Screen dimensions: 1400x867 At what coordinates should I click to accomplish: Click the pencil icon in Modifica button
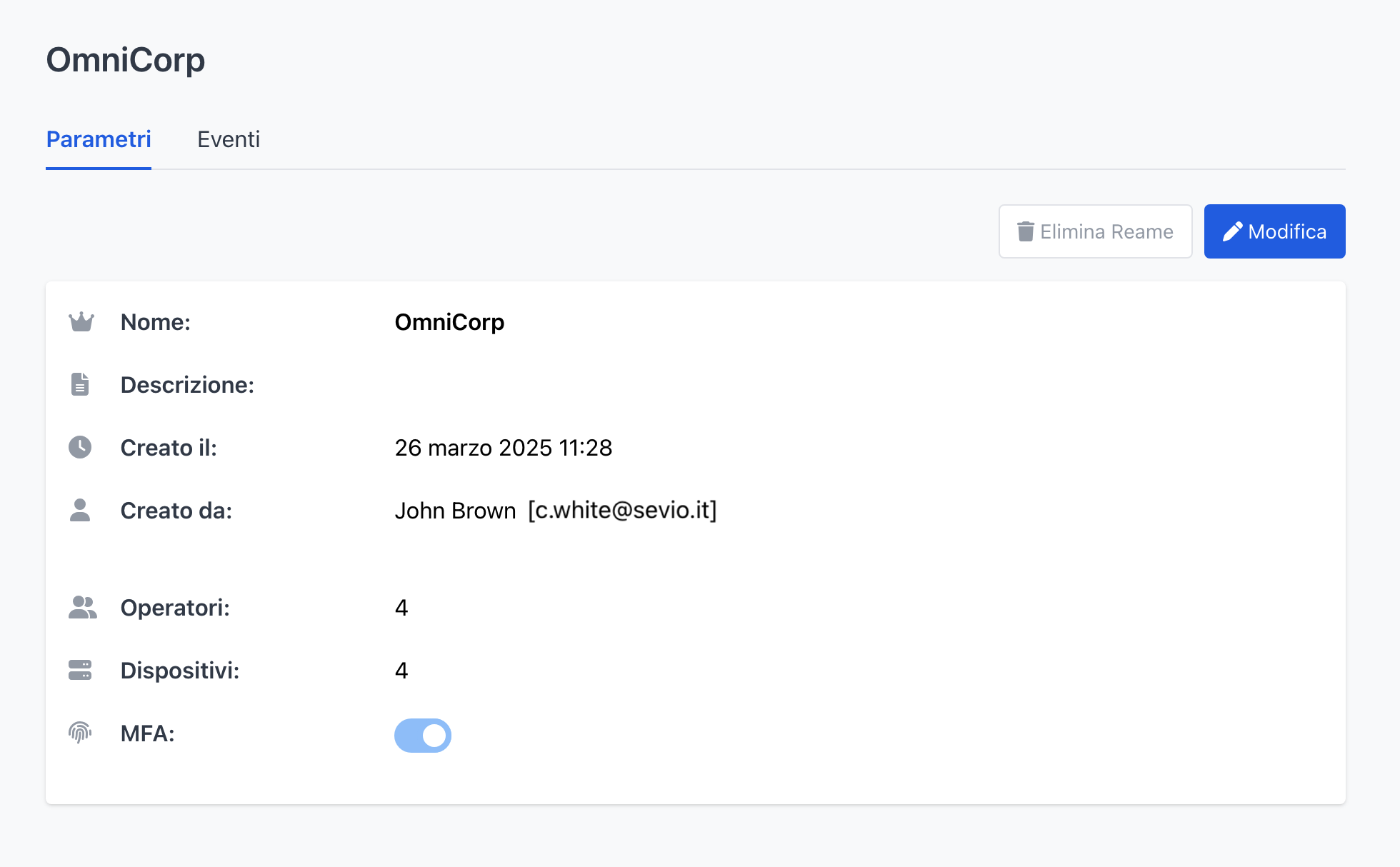click(1232, 231)
